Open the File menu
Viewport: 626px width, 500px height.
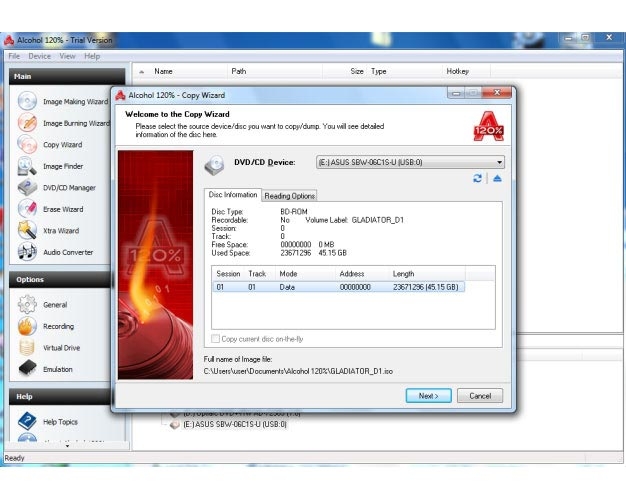pyautogui.click(x=14, y=56)
